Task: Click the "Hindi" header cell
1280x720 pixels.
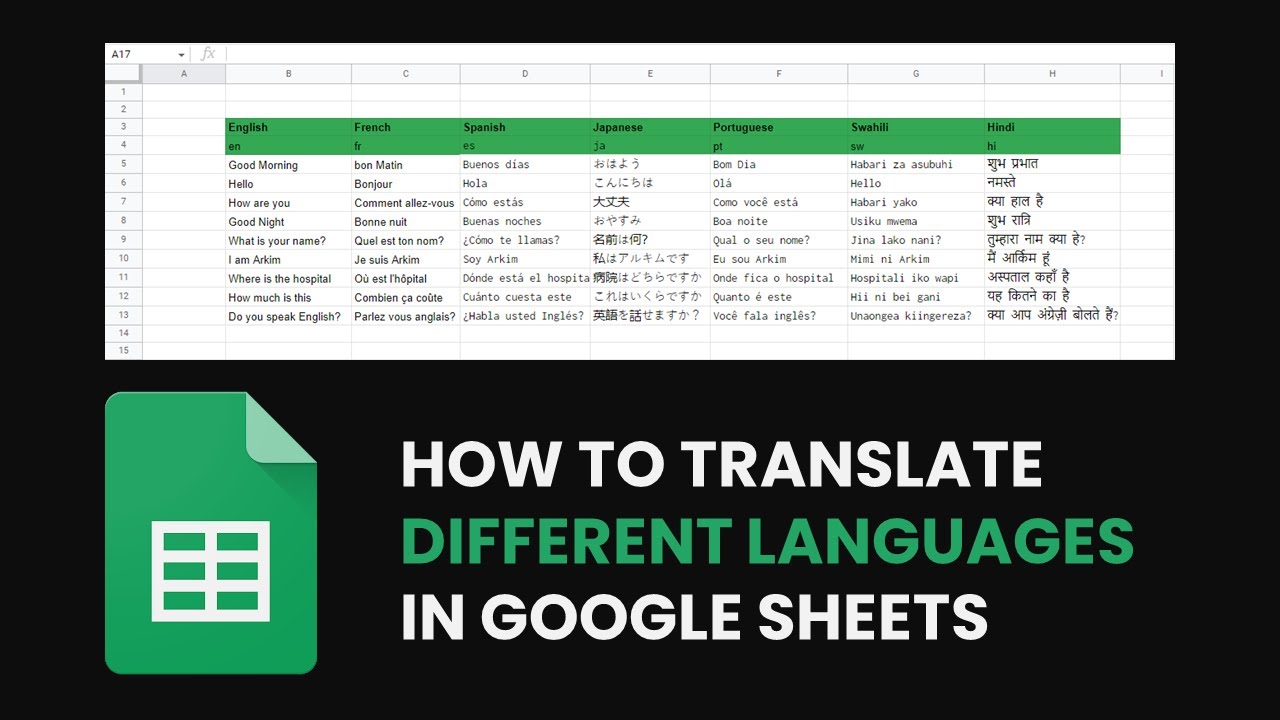Action: pos(1052,127)
